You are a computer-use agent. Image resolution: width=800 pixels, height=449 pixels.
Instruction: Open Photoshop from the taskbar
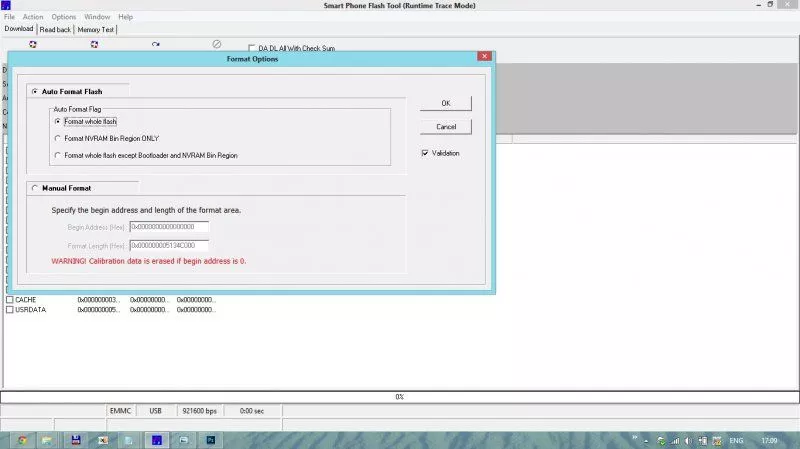[x=211, y=439]
